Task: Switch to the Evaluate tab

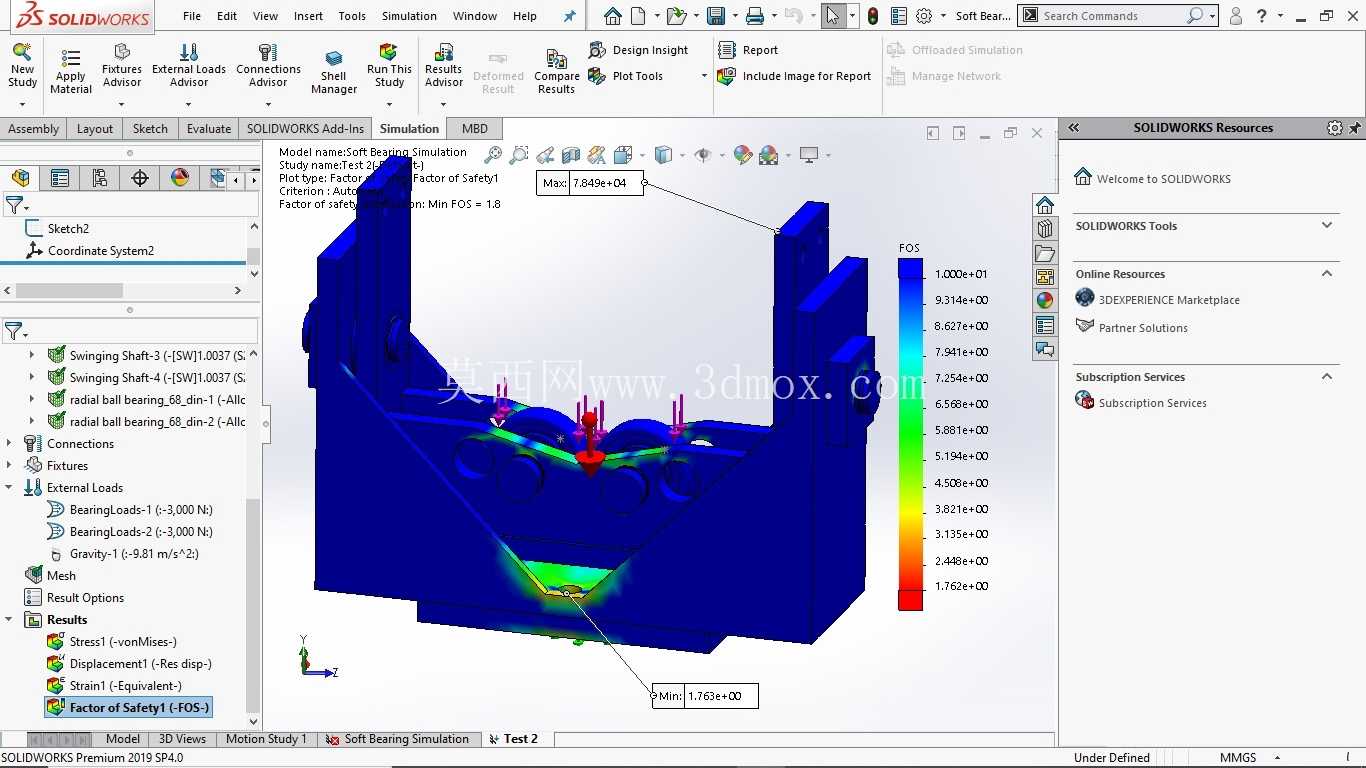Action: pyautogui.click(x=209, y=128)
